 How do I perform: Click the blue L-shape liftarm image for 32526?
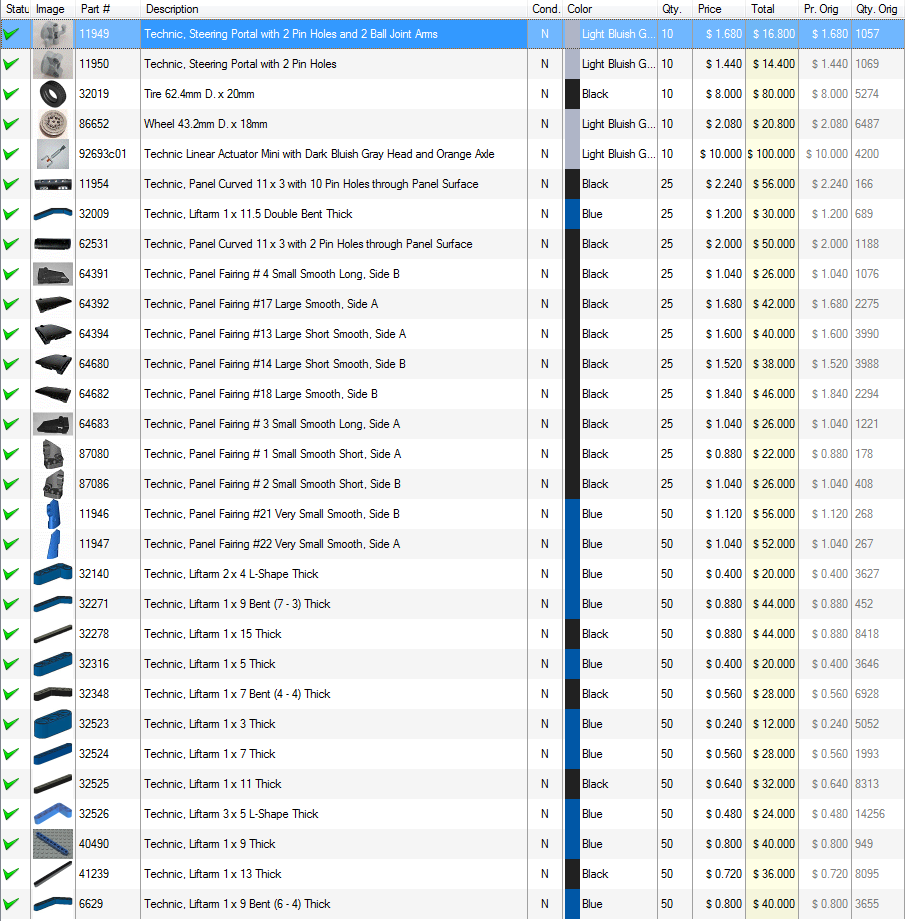click(52, 814)
